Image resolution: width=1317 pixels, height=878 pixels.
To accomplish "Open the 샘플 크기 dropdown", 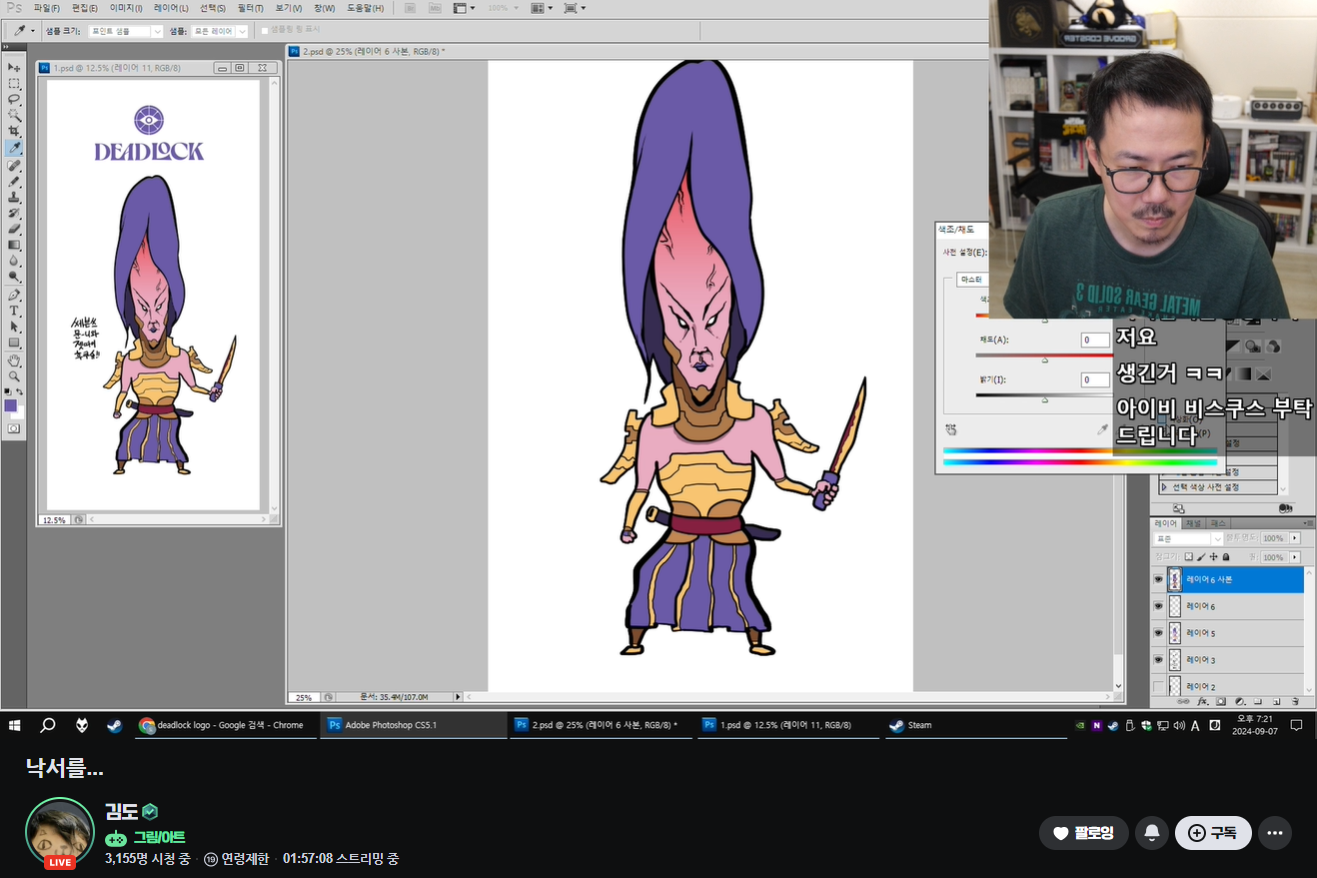I will click(125, 31).
